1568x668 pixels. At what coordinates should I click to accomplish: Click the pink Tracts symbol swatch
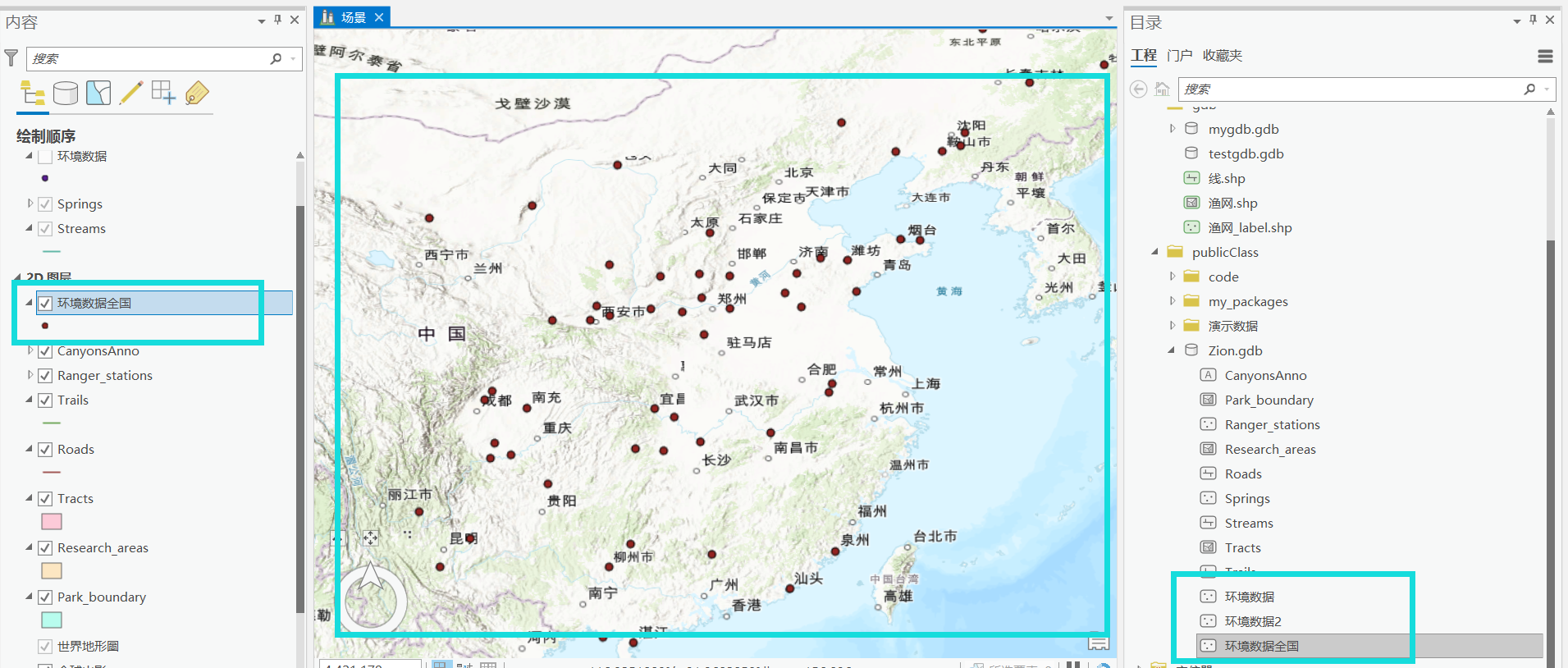[x=52, y=521]
